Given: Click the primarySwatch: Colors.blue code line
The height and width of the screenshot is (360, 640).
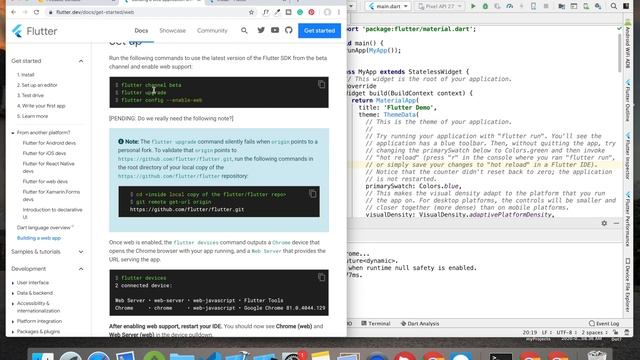Looking at the screenshot, I should (x=413, y=186).
